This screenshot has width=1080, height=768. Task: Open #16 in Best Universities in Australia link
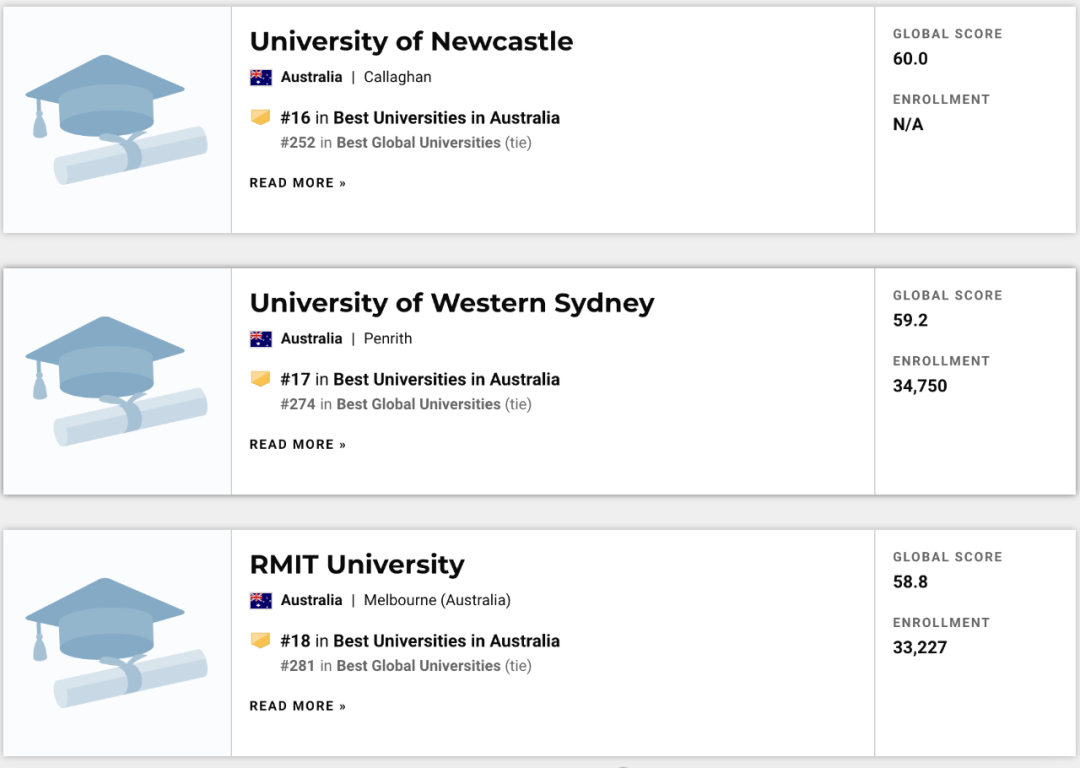[420, 118]
